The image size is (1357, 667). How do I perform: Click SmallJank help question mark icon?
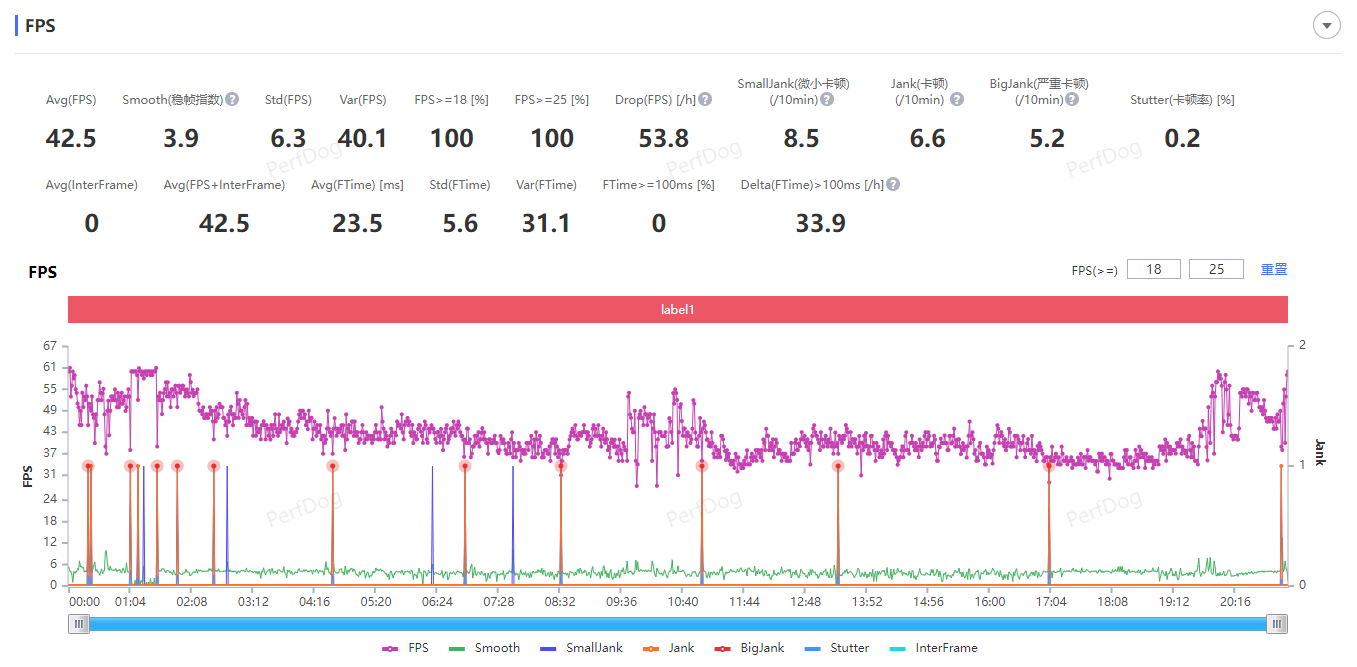click(827, 100)
